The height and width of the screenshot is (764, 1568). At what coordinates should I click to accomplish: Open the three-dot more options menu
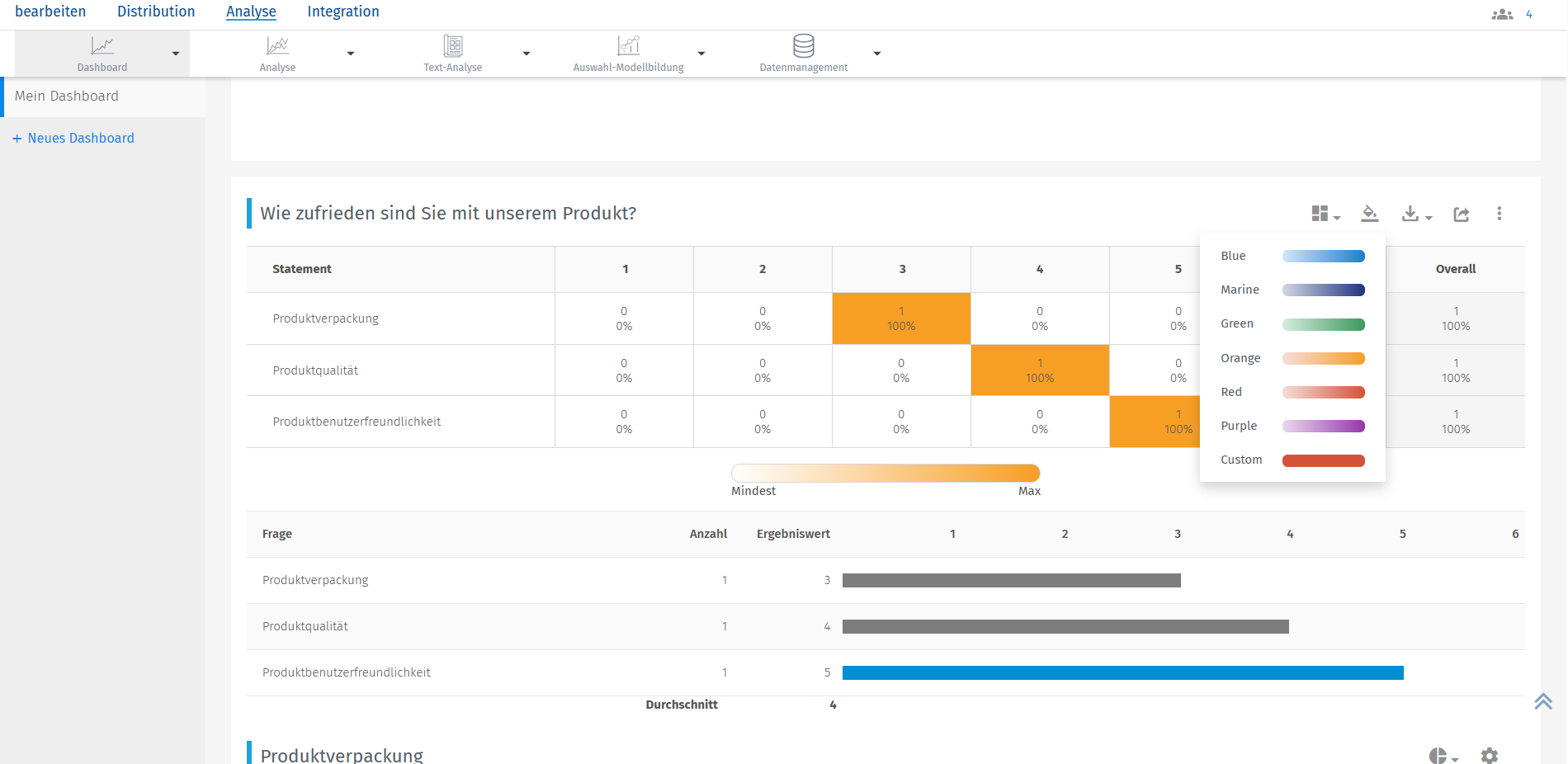pos(1500,214)
